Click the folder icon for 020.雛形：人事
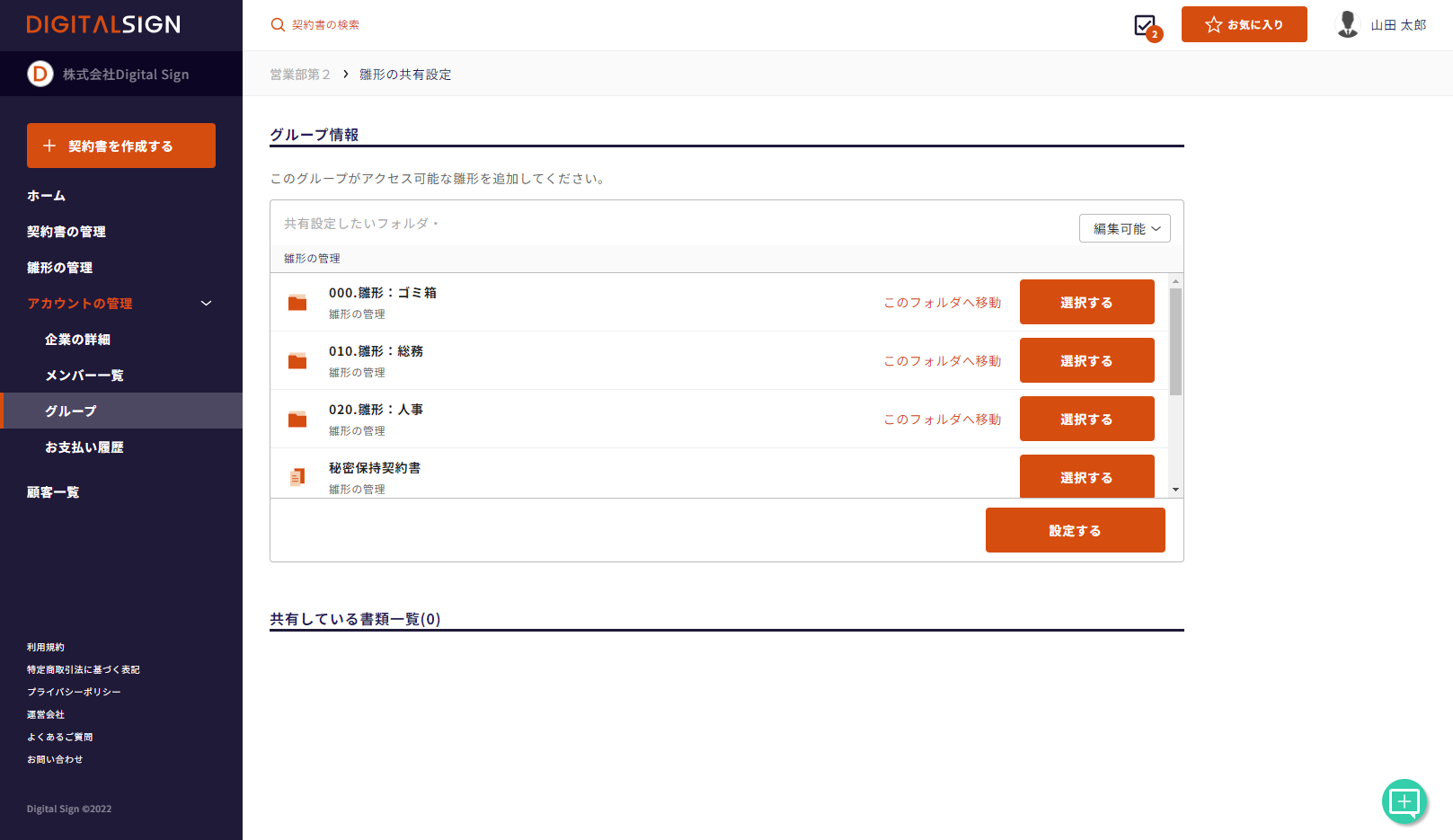The width and height of the screenshot is (1453, 840). tap(297, 420)
